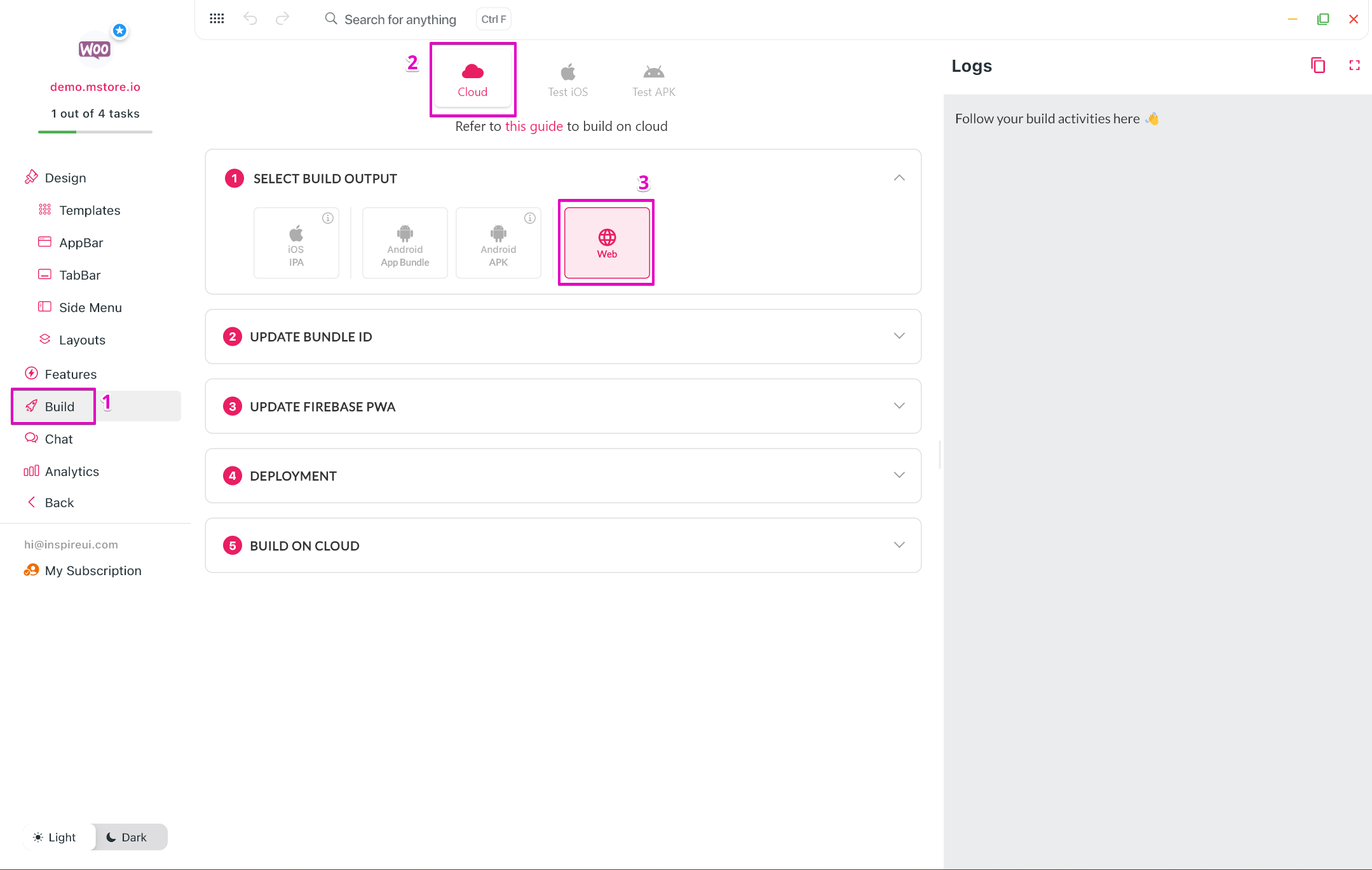This screenshot has width=1372, height=870.
Task: Switch to Light theme
Action: point(55,837)
